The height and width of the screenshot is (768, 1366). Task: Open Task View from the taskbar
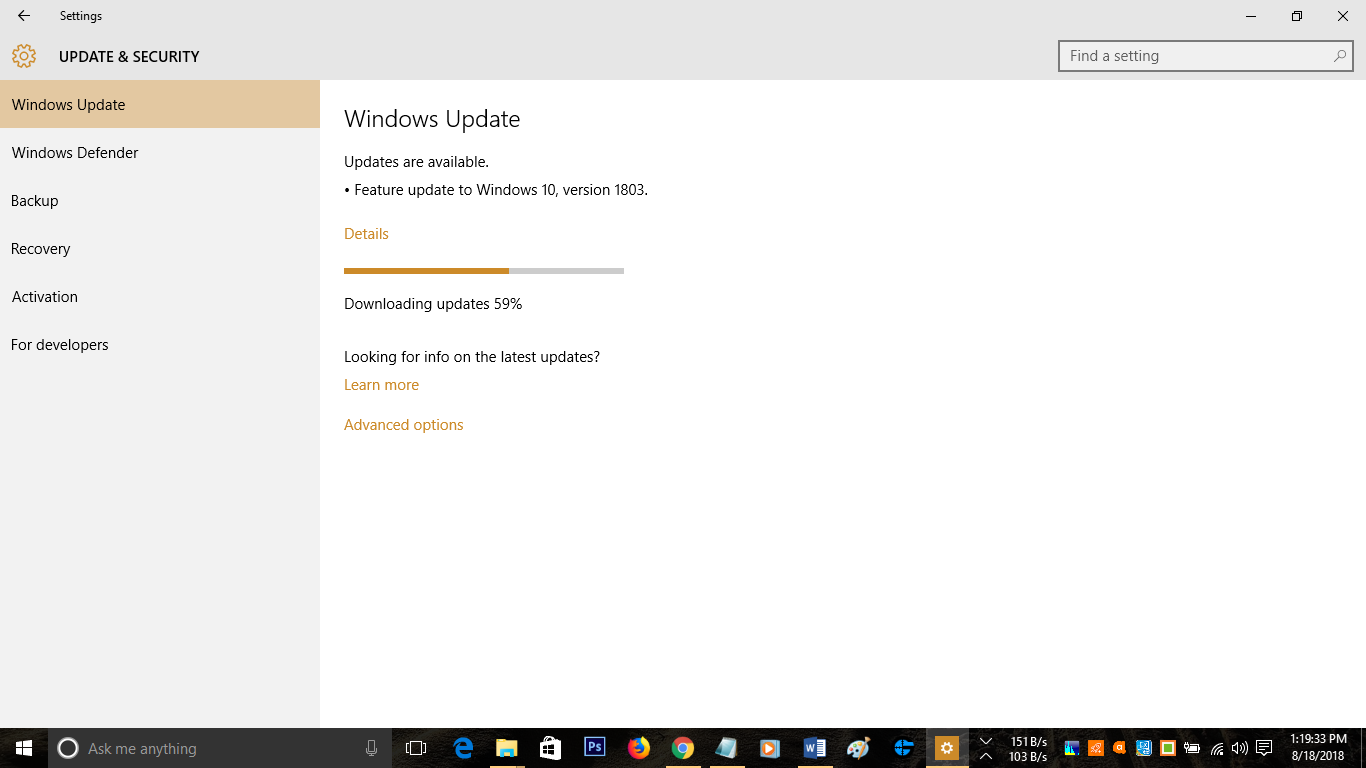tap(416, 748)
